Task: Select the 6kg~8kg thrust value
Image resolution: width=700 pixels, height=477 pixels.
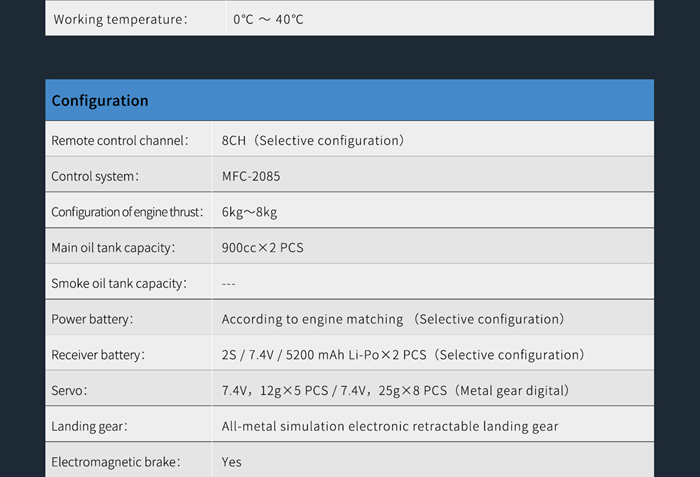Action: (250, 212)
